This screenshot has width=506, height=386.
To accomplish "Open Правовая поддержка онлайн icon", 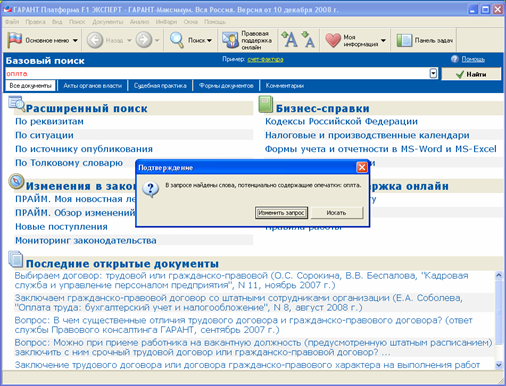I will point(230,40).
